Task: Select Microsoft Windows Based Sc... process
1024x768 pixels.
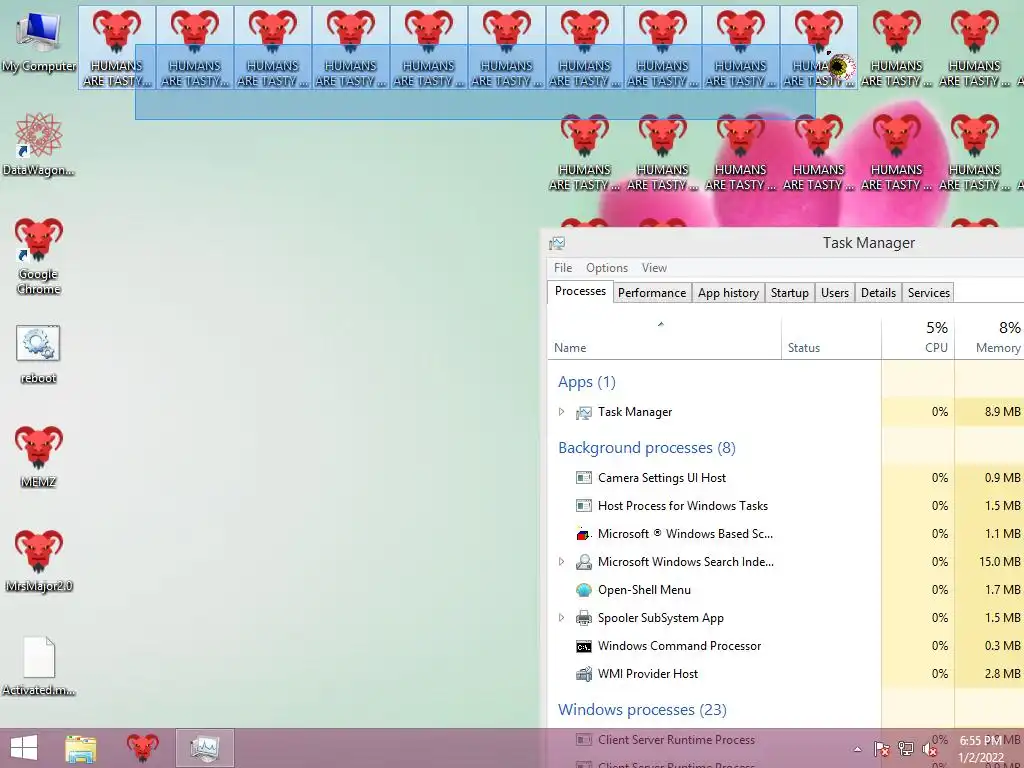Action: 786,534
